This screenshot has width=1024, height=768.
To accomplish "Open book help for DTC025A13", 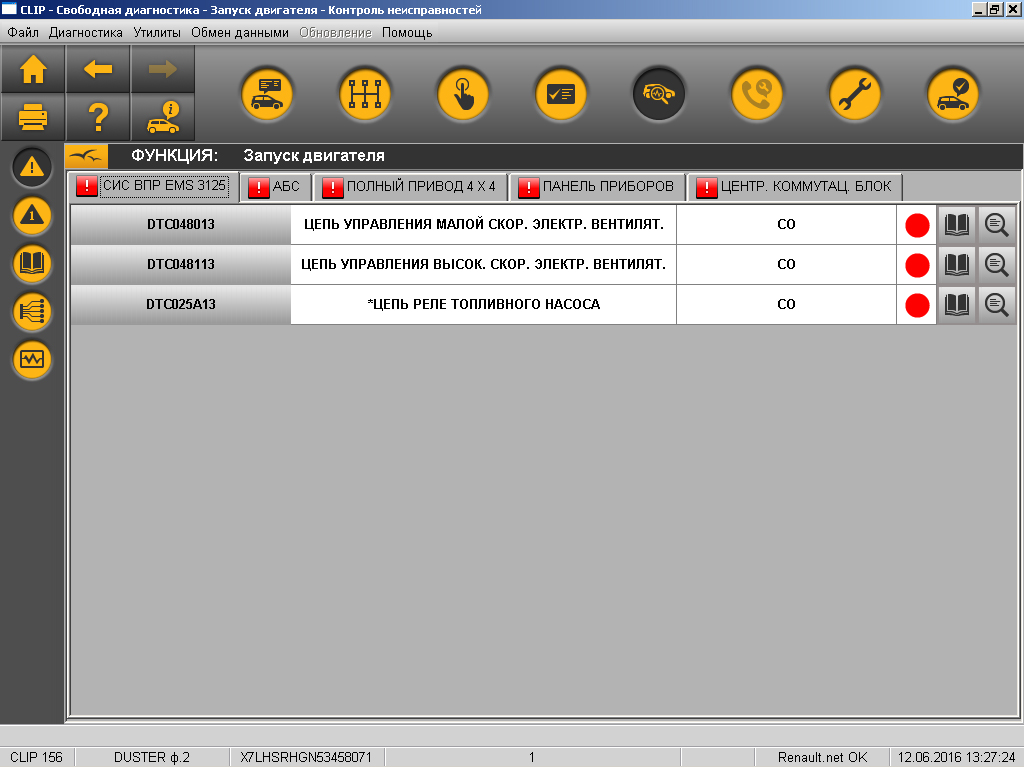I will (x=957, y=304).
